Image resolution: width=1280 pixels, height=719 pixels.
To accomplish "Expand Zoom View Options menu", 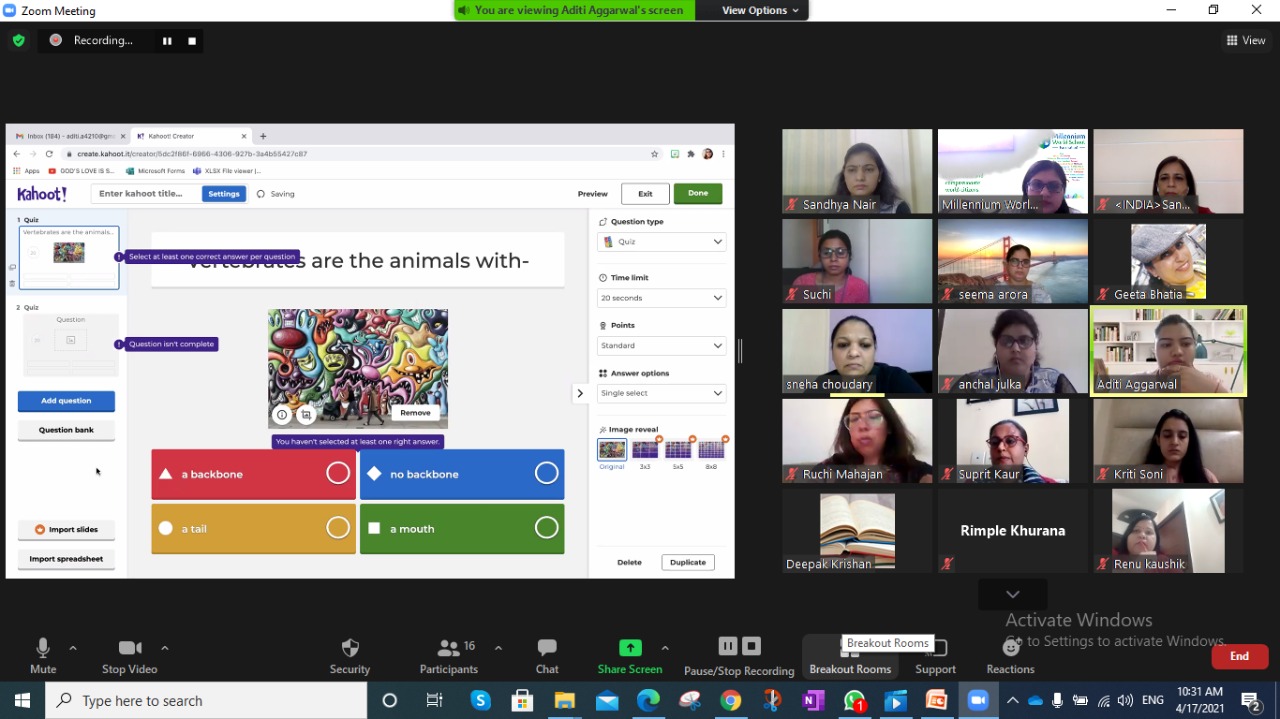I will (x=760, y=10).
